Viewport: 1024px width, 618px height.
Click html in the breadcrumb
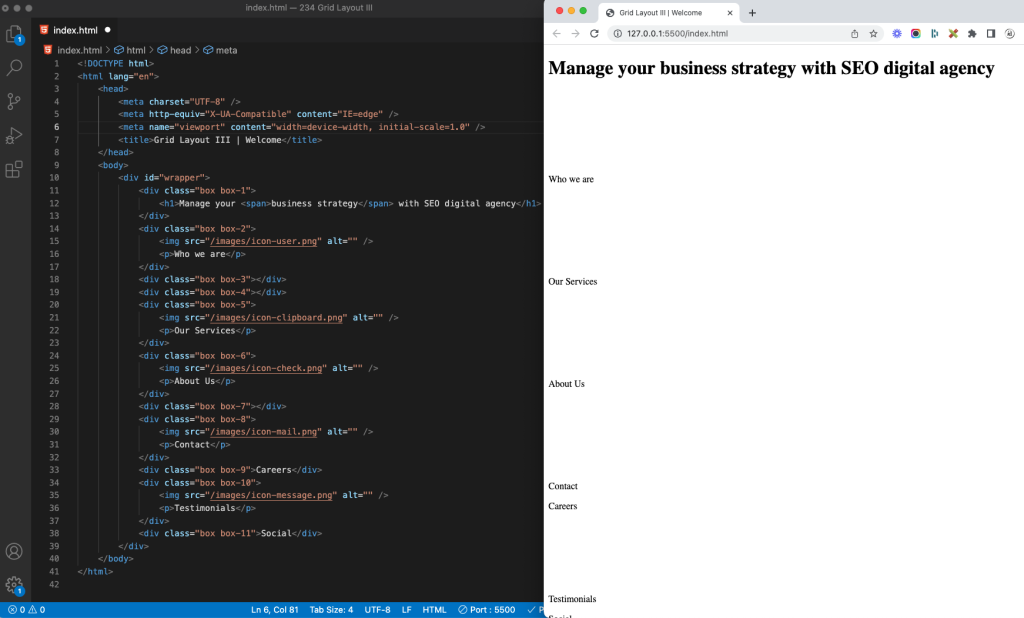pos(136,50)
